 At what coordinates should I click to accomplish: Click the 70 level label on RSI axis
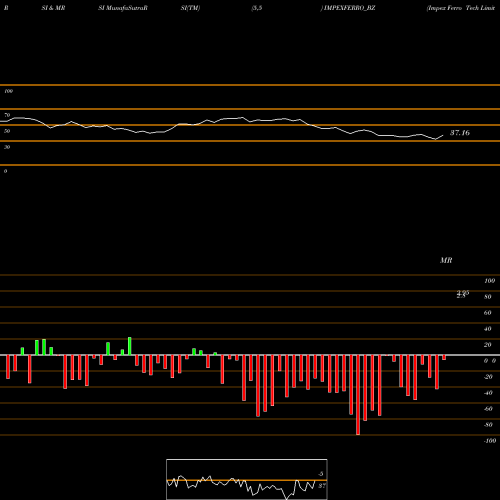(7, 115)
